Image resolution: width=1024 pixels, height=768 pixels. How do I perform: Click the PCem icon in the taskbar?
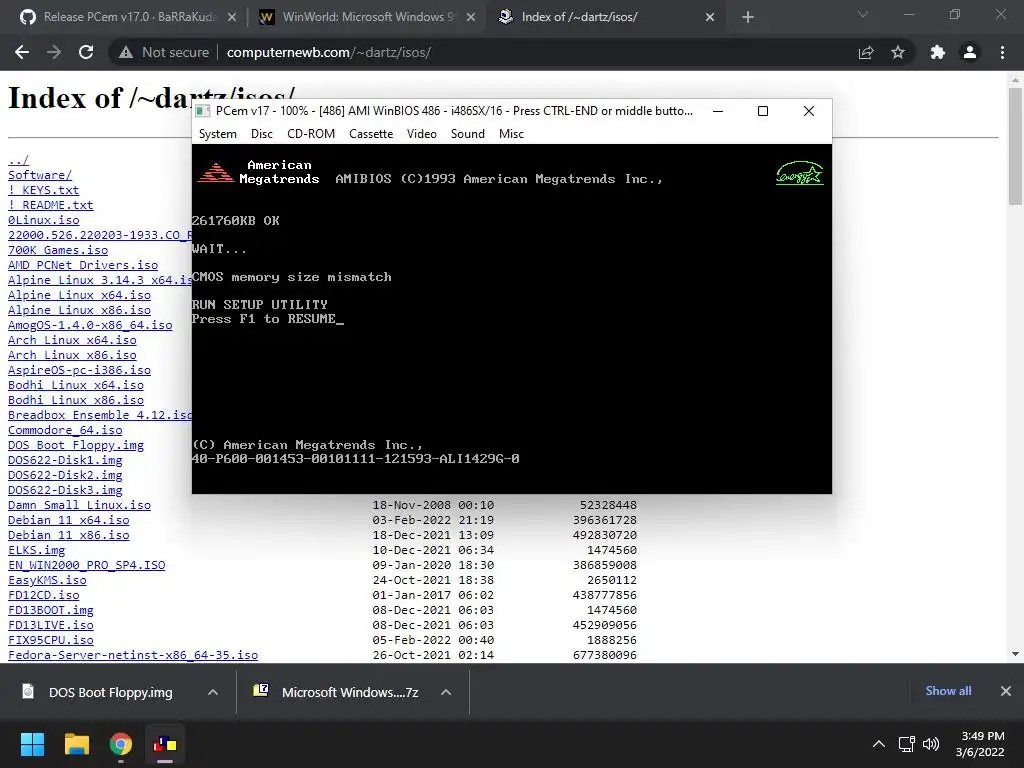[x=165, y=744]
